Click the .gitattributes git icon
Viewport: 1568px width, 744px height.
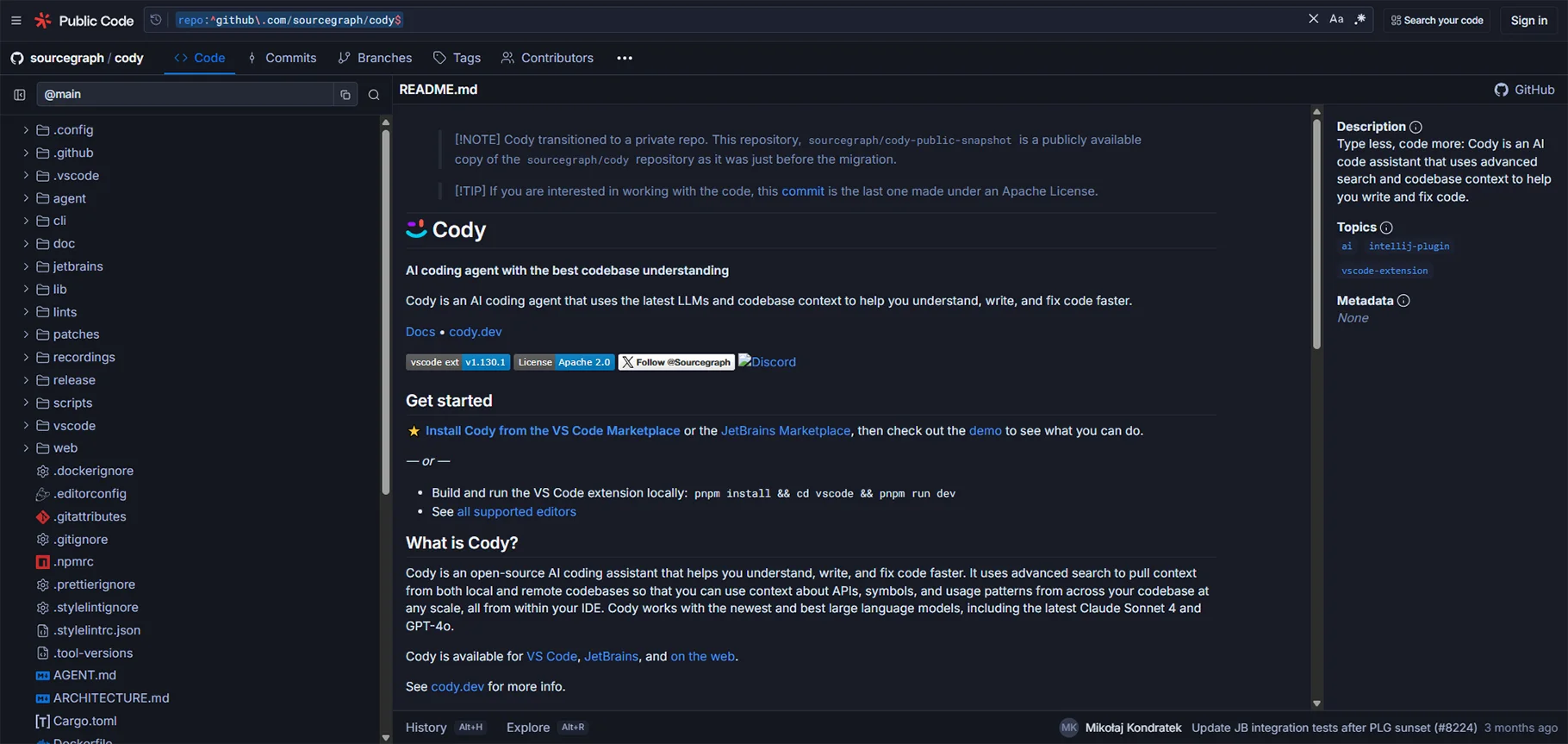click(42, 517)
